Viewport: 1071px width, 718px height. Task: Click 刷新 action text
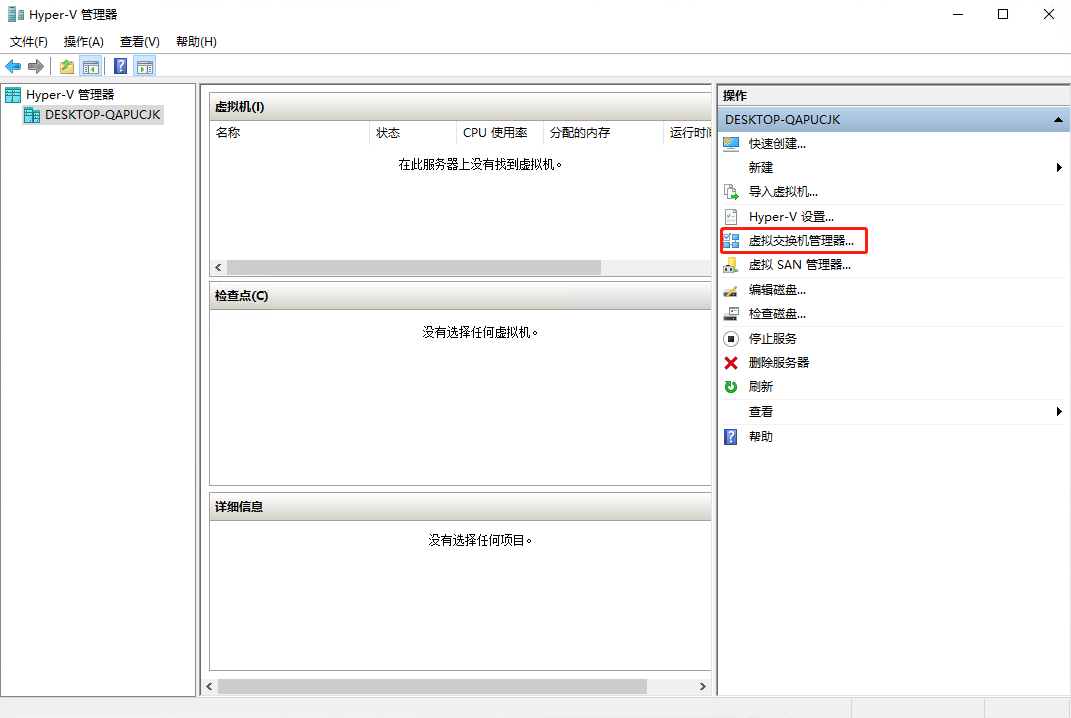(x=761, y=387)
